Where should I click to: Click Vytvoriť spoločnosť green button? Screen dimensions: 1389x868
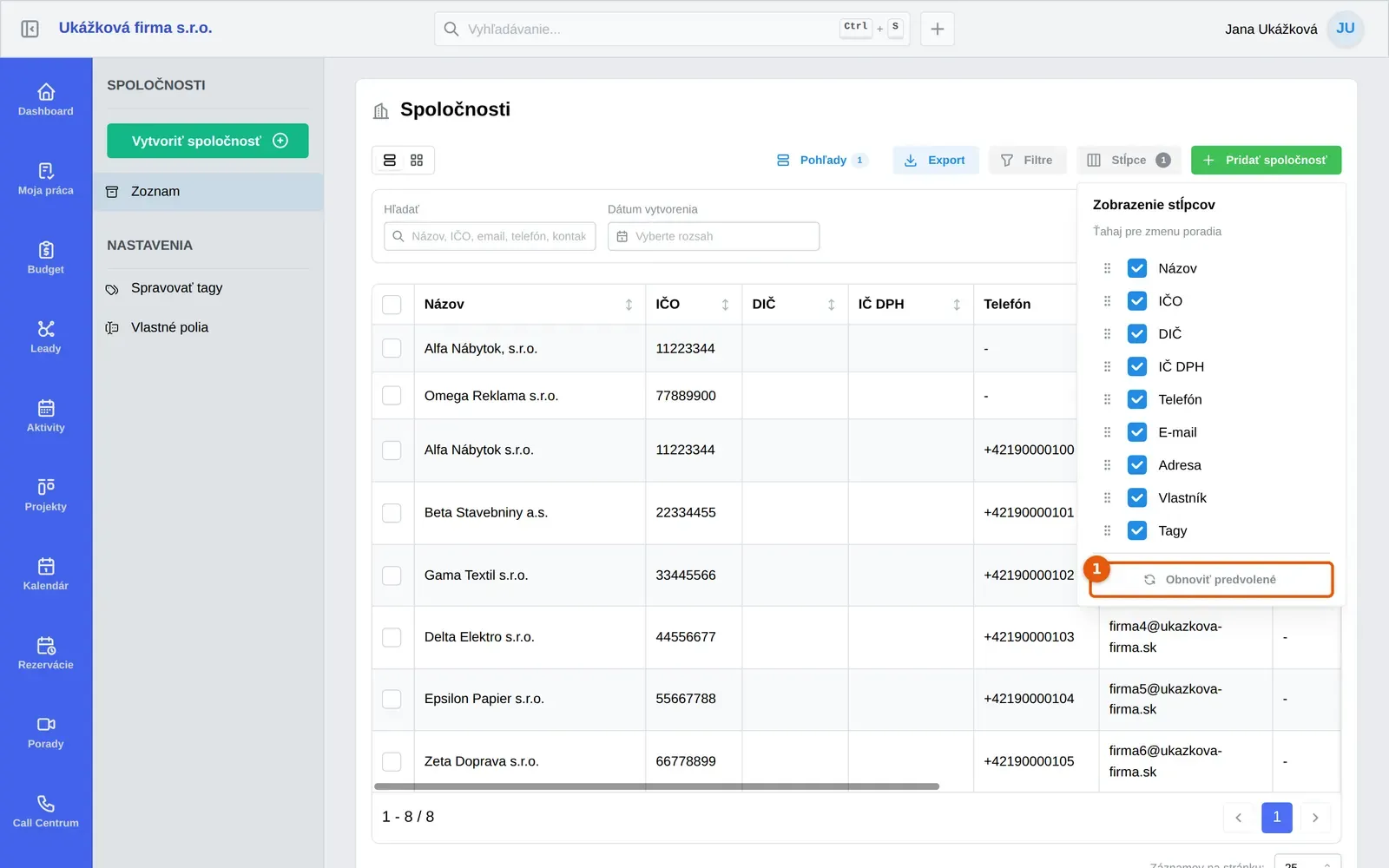[207, 141]
